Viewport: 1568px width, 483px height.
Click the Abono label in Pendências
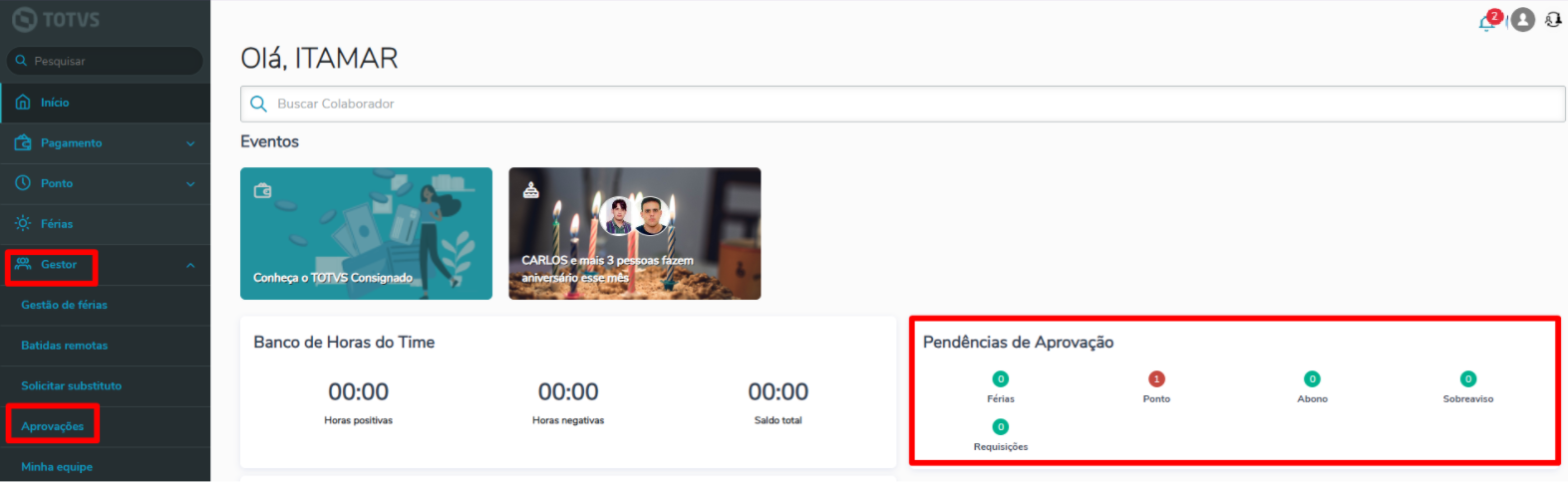[x=1312, y=398]
